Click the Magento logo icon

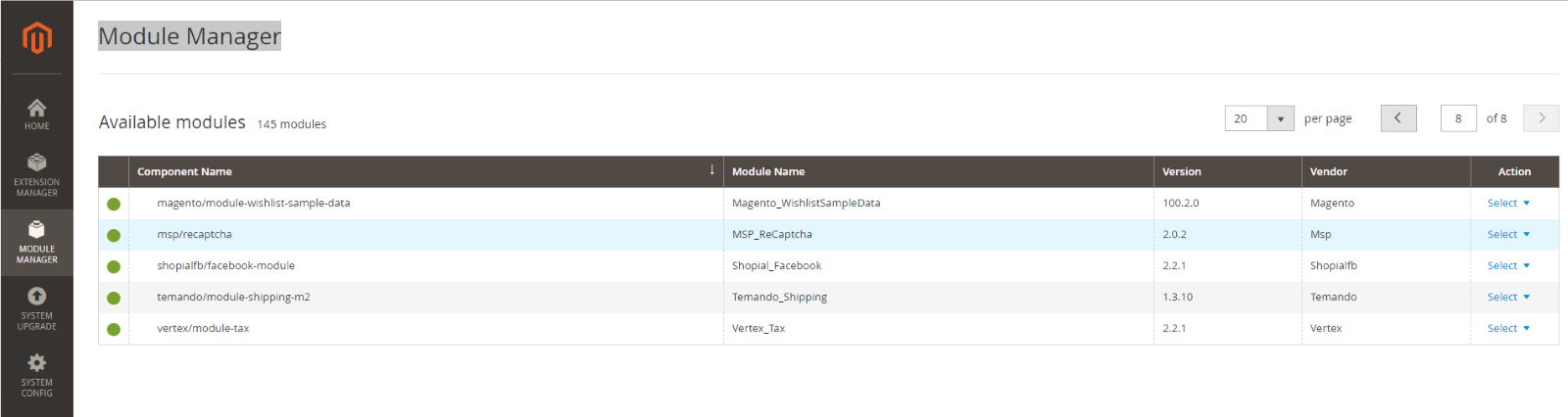click(x=36, y=38)
